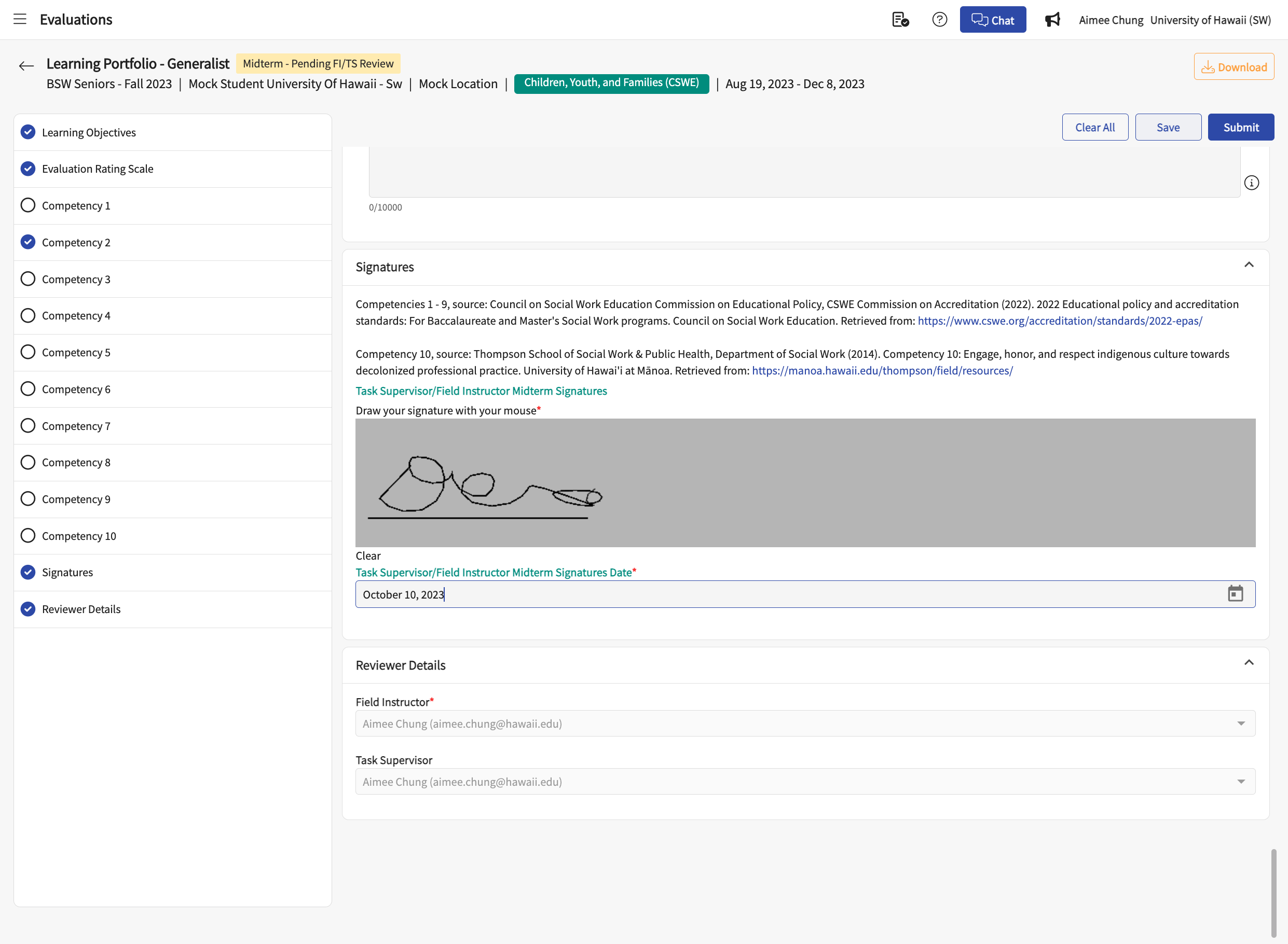Select Competency 8 in sidebar
The width and height of the screenshot is (1288, 944).
(173, 462)
